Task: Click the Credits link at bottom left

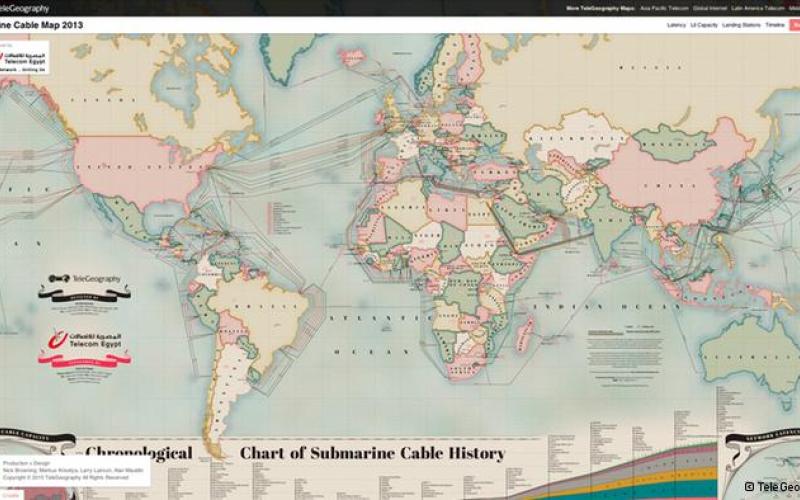Action: coord(10,495)
